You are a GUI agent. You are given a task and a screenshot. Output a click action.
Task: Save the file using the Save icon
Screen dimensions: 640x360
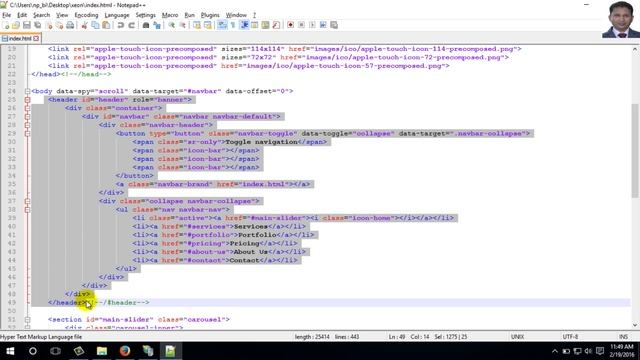tap(27, 25)
